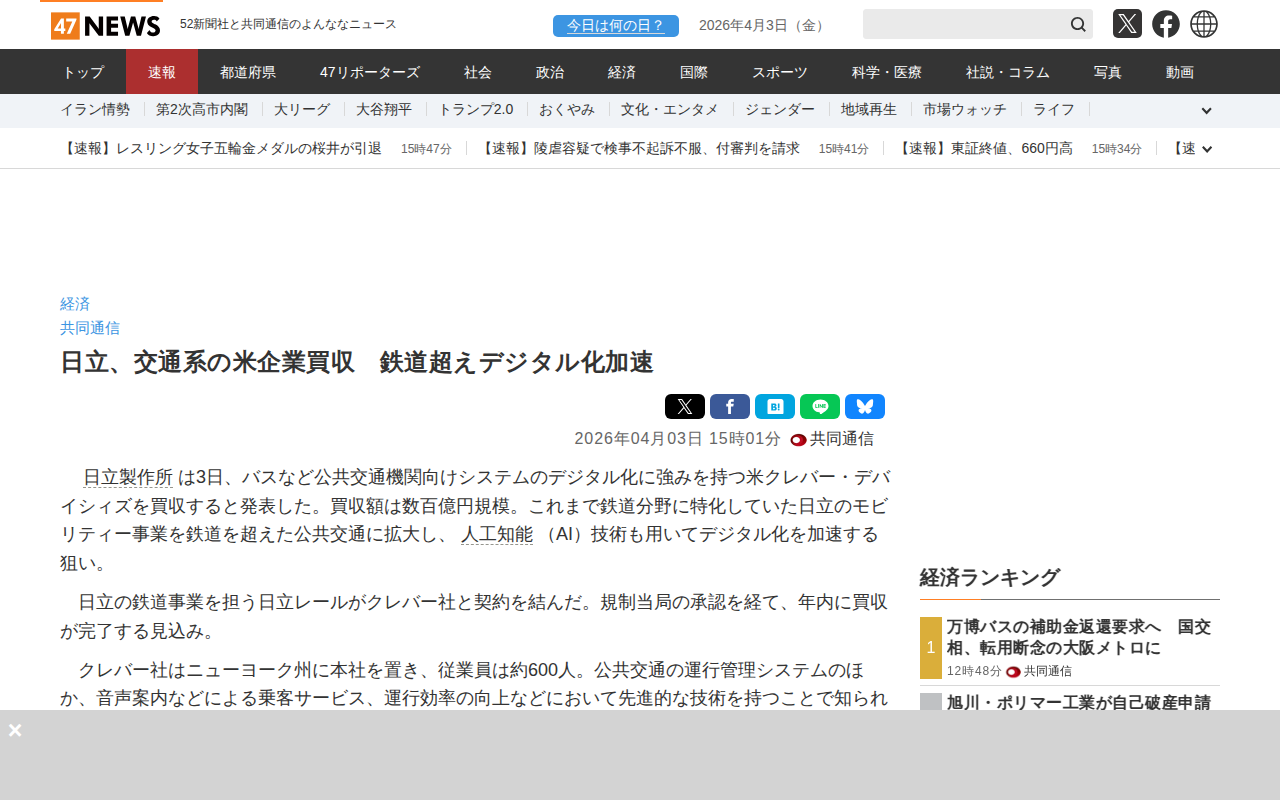Image resolution: width=1280 pixels, height=800 pixels.
Task: Open the 文化・エンタメ topic link
Action: coord(670,110)
